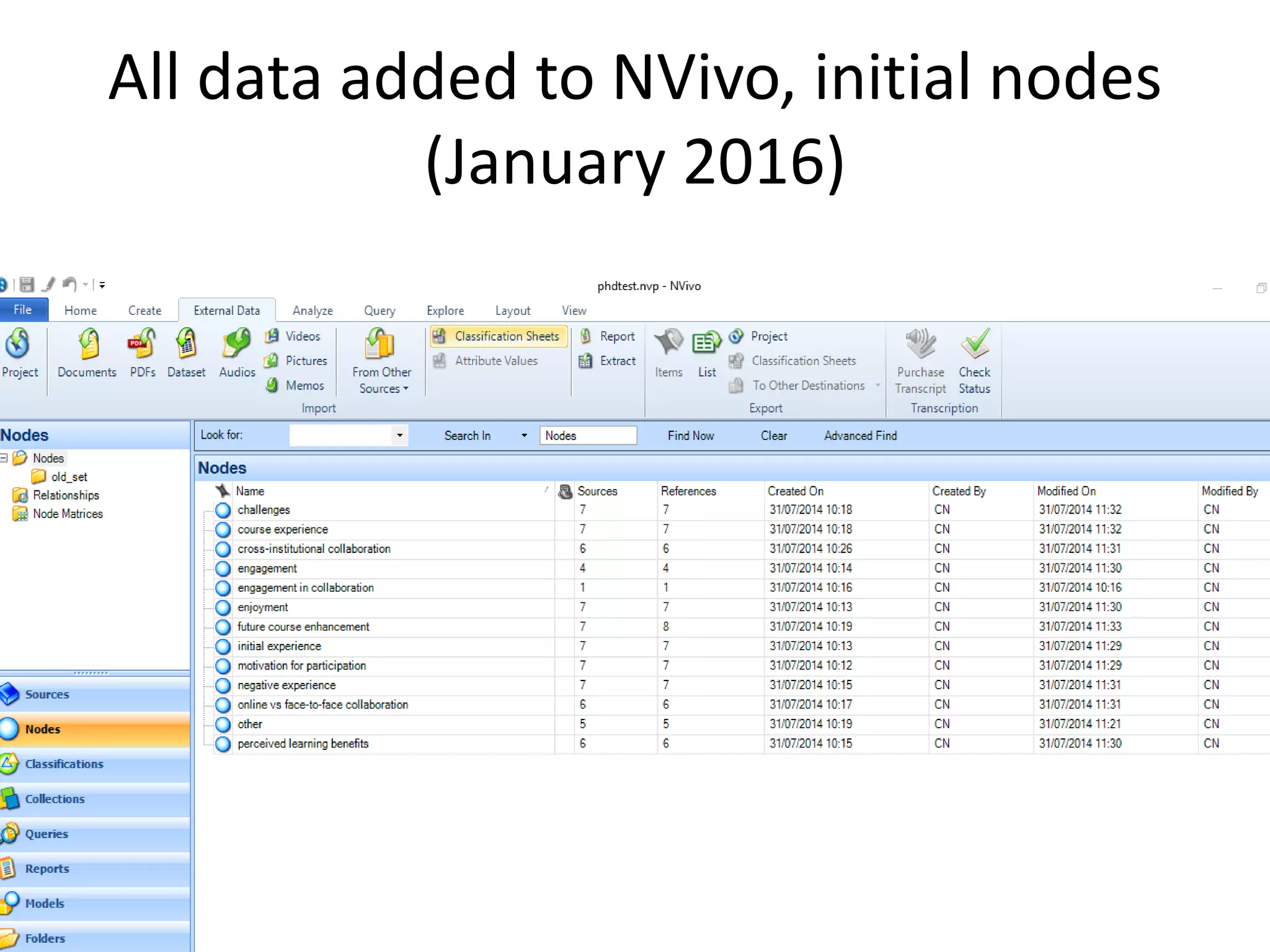
Task: Switch to the Query ribbon tab
Action: 380,311
